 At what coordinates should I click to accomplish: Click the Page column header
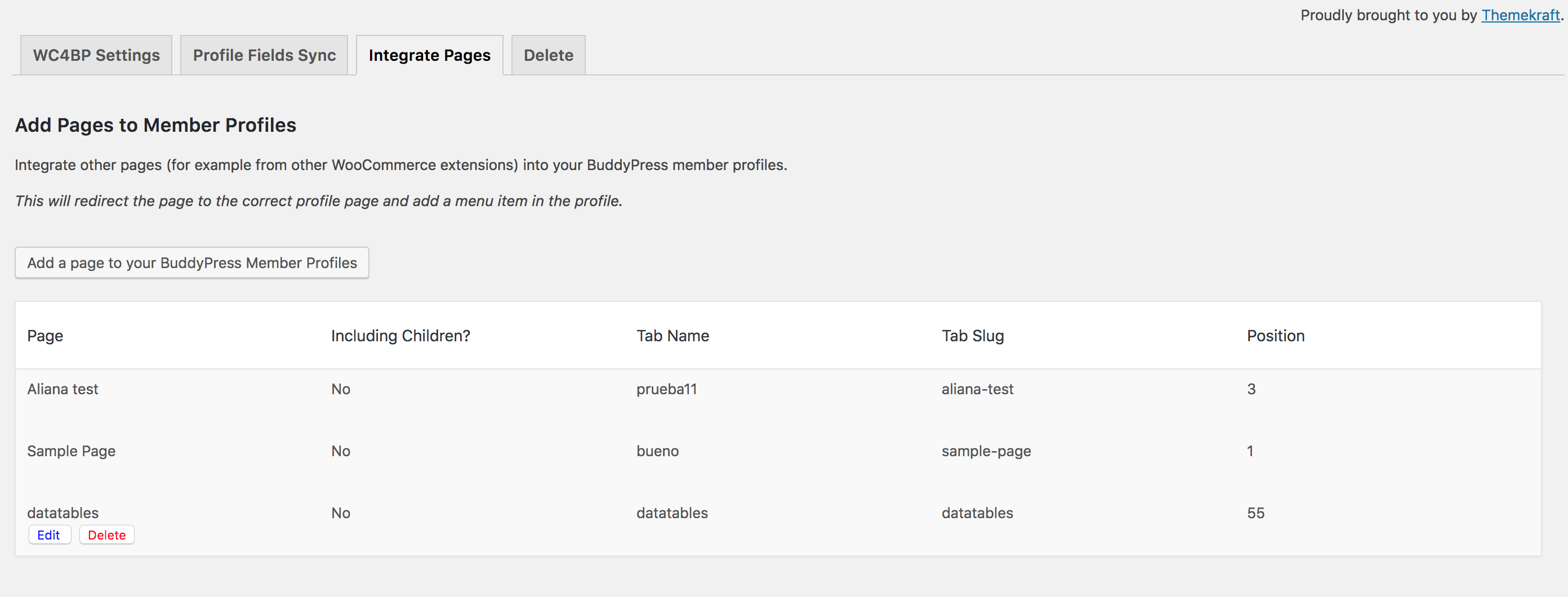45,336
